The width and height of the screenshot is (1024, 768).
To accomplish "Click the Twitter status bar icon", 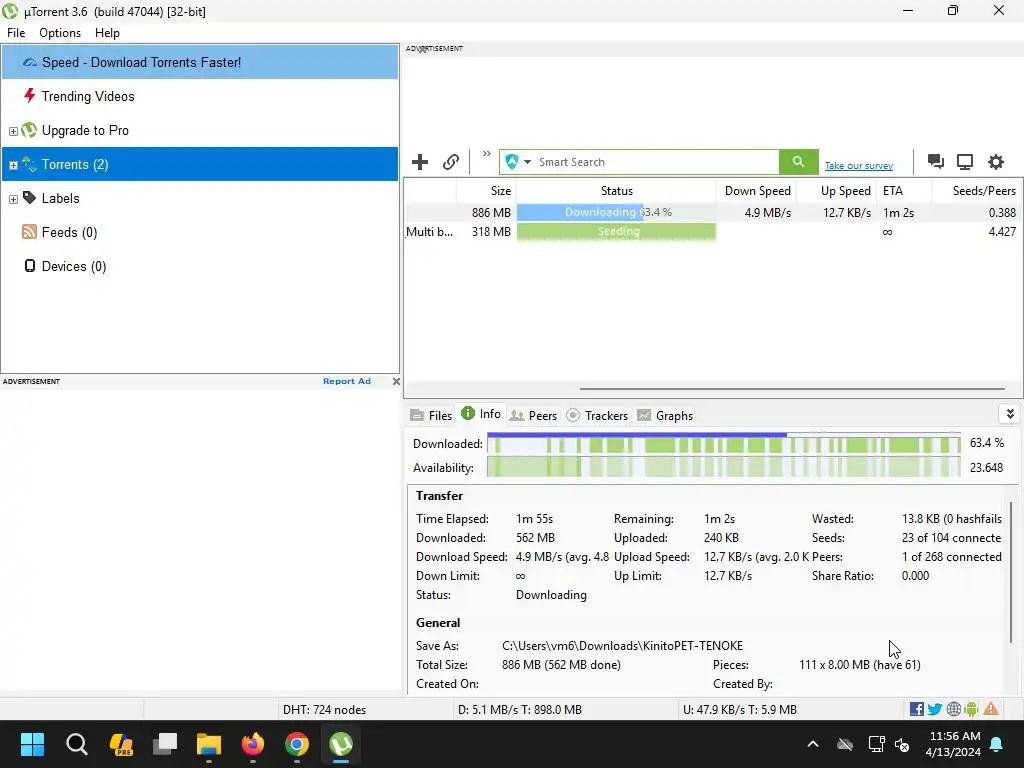I will coord(935,709).
